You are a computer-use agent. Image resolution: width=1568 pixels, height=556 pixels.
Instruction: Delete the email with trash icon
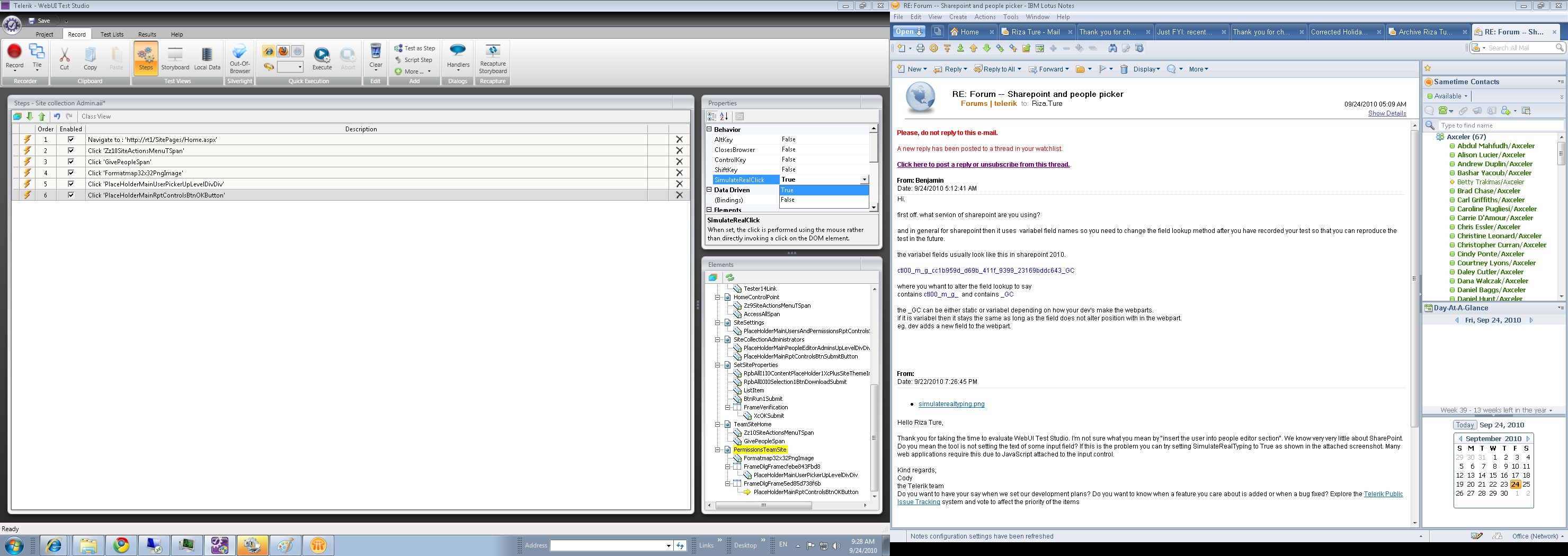pos(1124,69)
